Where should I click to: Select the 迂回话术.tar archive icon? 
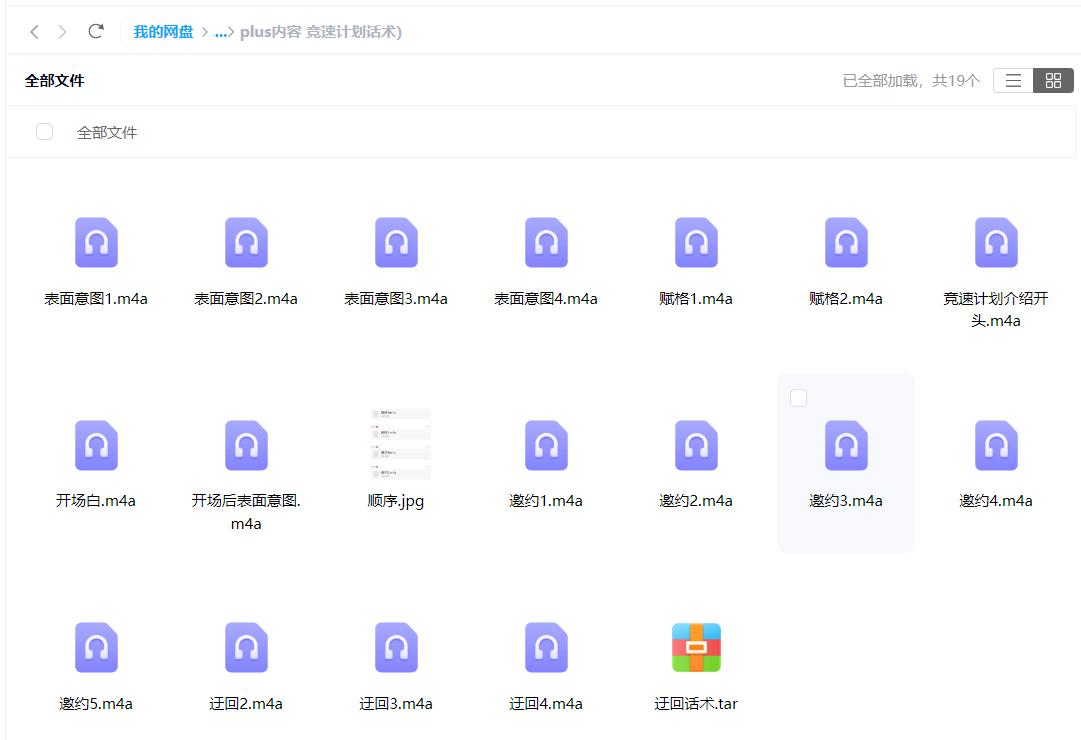[x=696, y=648]
